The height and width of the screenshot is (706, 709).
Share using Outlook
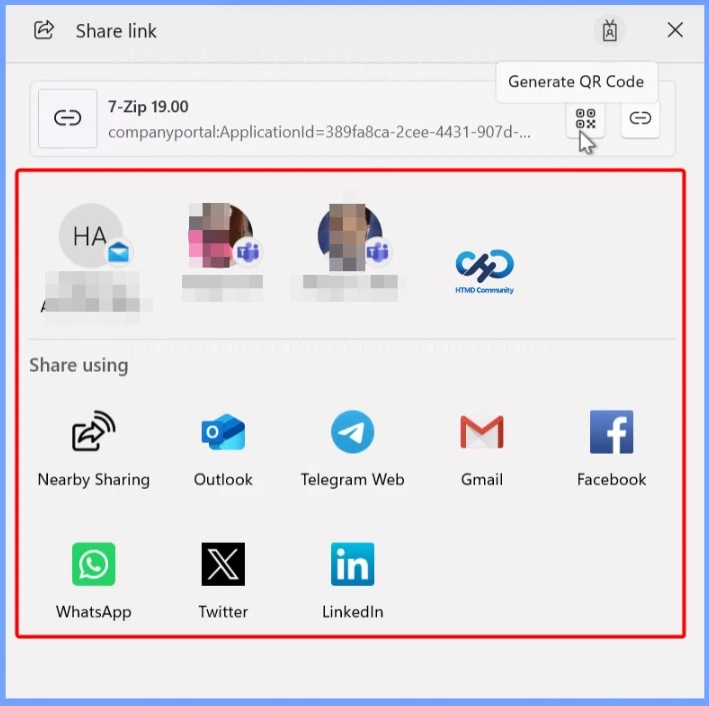pos(223,449)
